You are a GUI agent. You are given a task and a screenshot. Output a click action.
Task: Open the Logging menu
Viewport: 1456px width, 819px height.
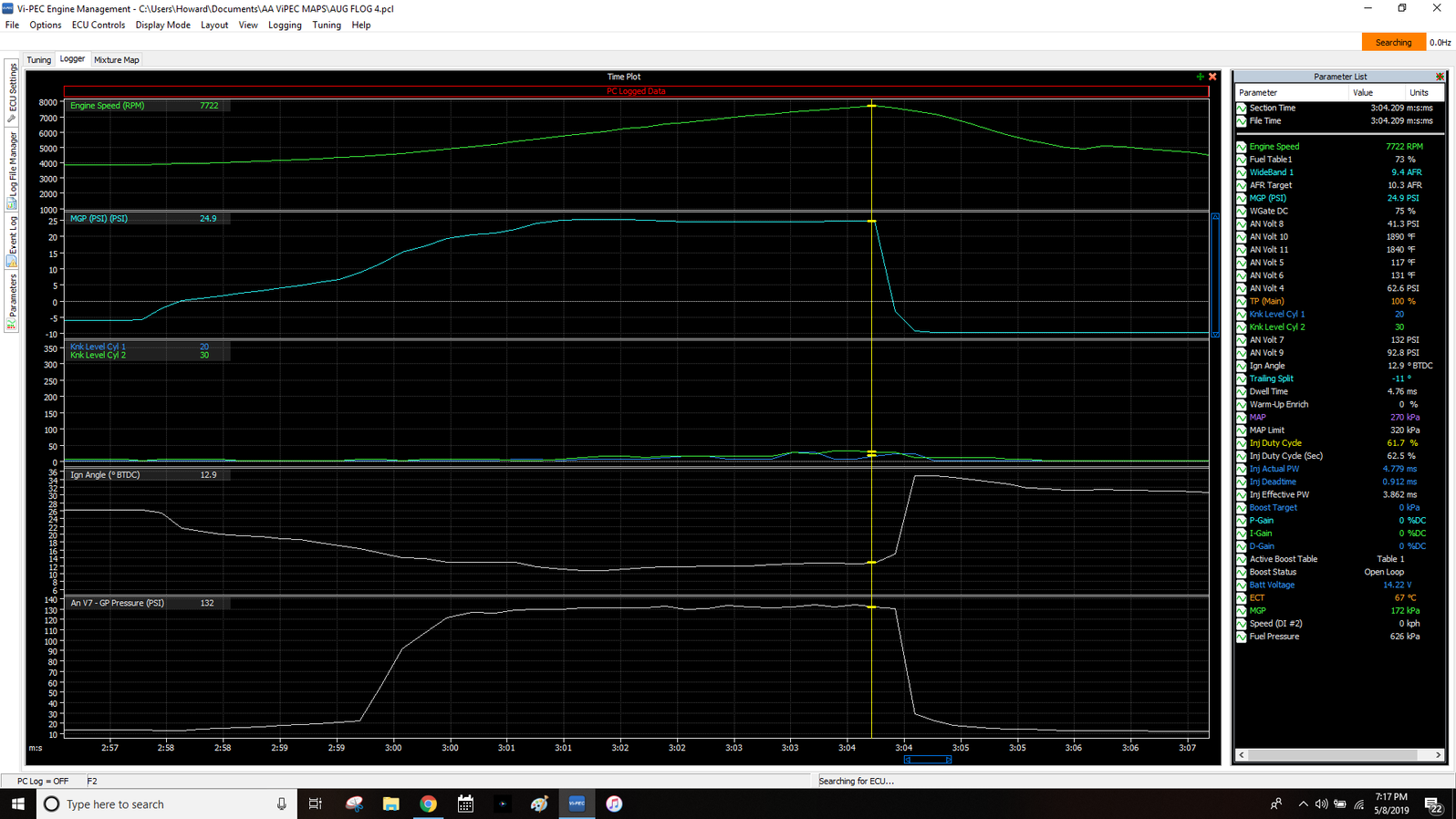tap(285, 26)
